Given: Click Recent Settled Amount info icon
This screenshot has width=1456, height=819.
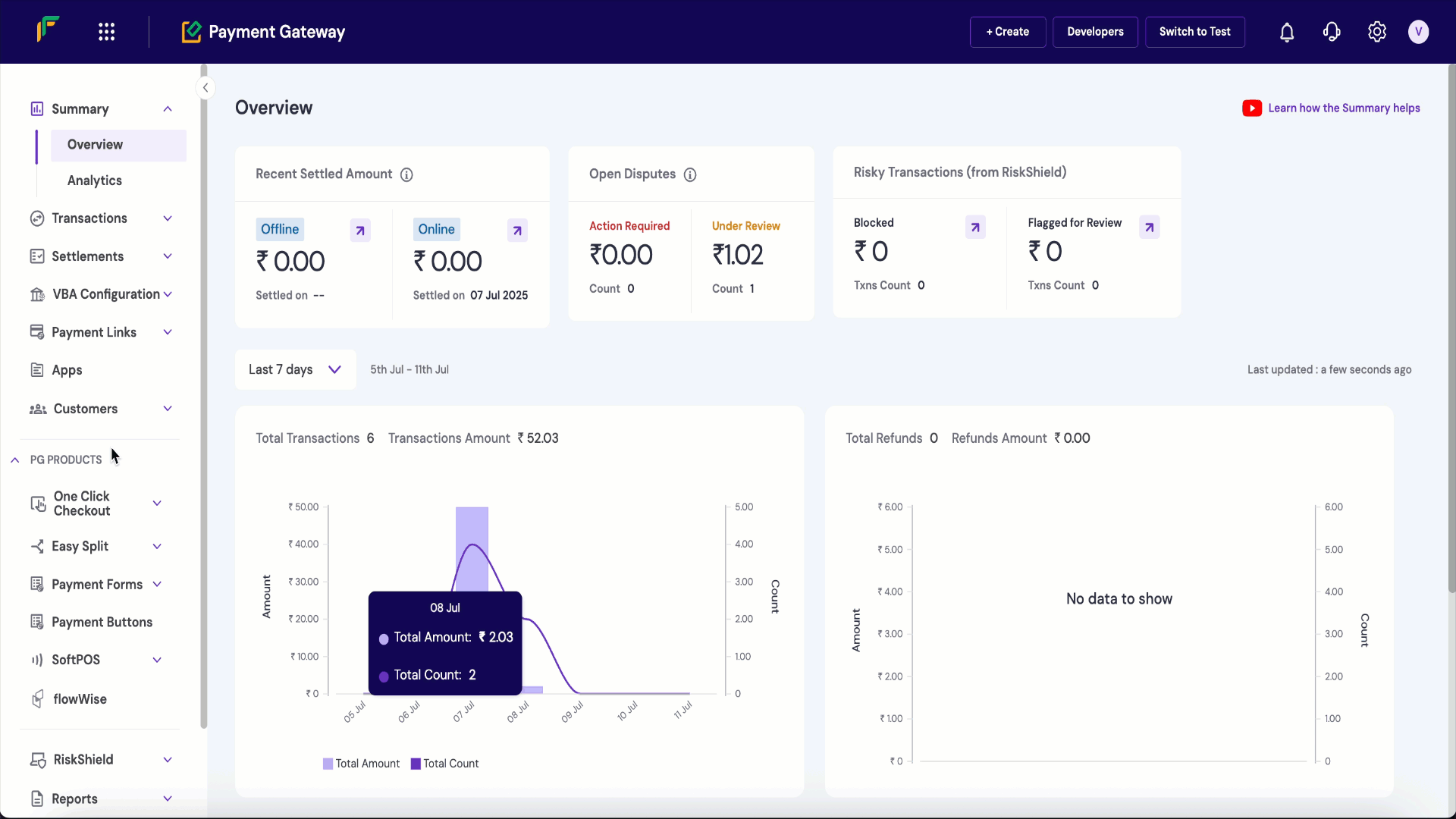Looking at the screenshot, I should [x=406, y=174].
